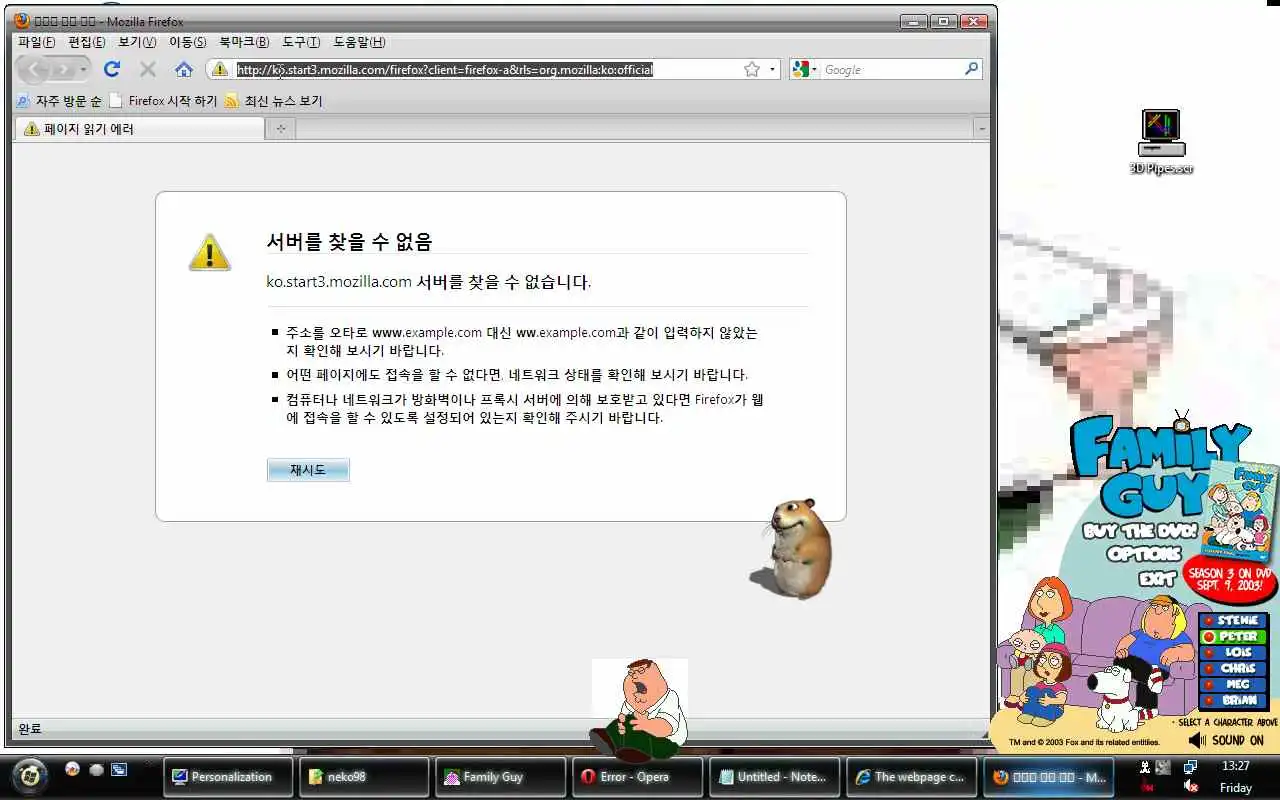Bookmark this page with the star icon

pos(752,69)
